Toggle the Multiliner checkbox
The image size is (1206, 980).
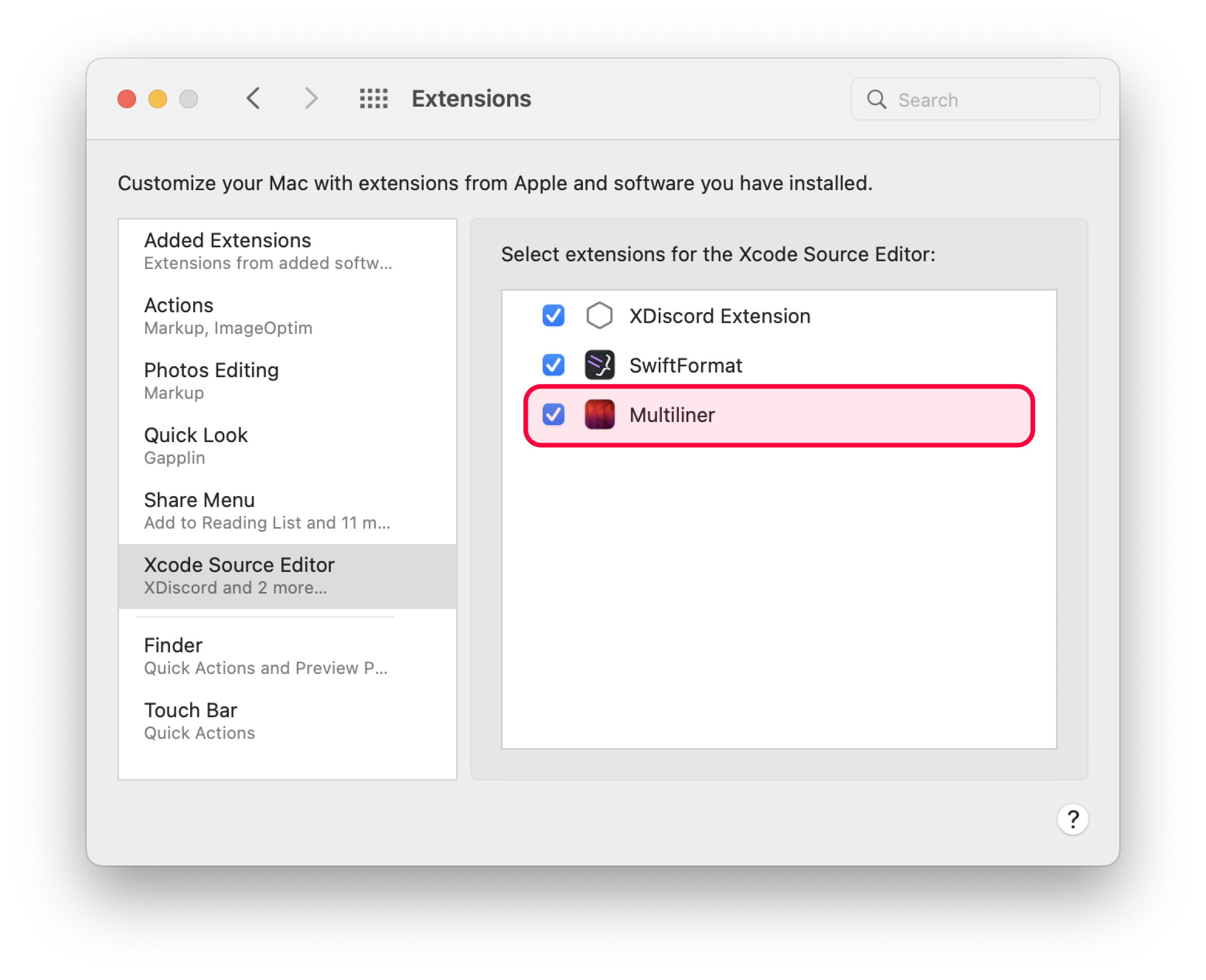[554, 415]
